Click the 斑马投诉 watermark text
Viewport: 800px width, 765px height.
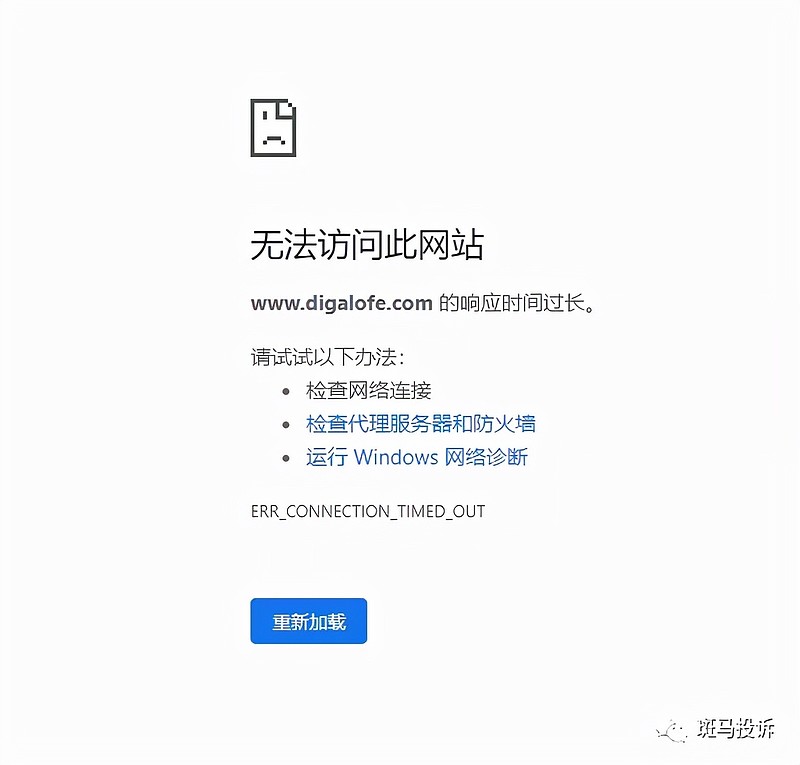click(x=735, y=728)
